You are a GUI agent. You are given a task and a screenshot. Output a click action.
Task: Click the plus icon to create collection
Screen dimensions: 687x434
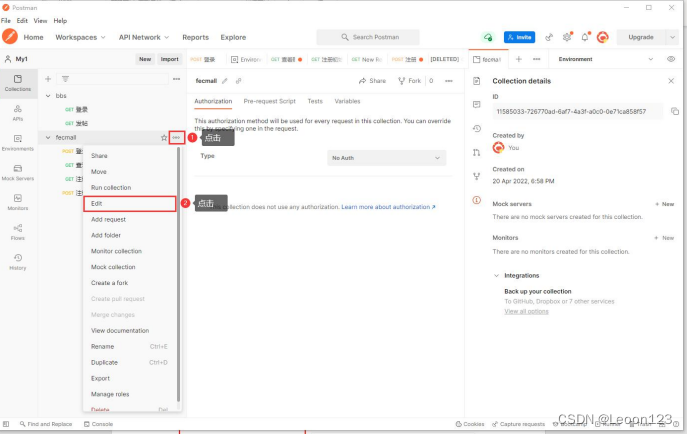48,79
